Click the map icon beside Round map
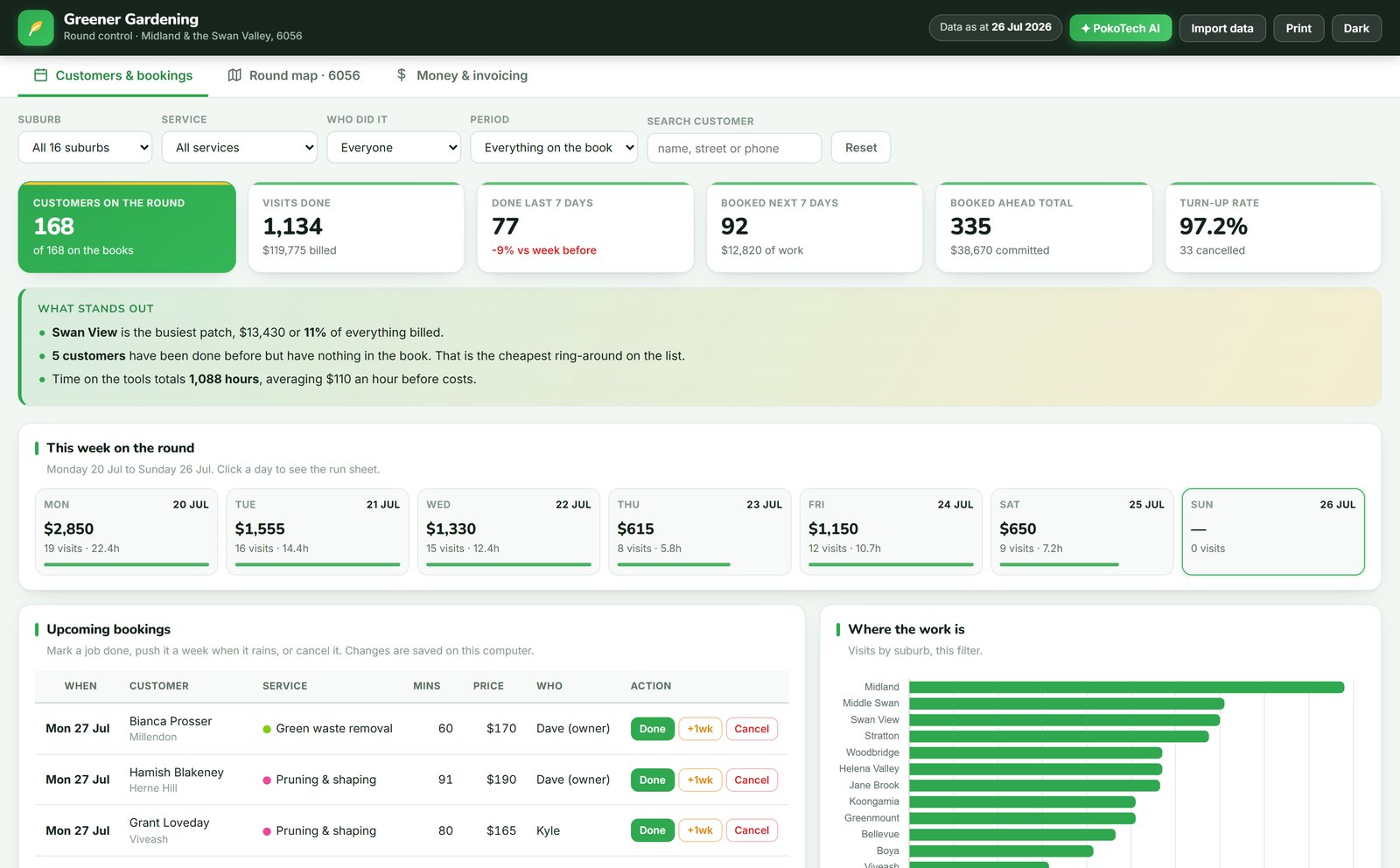The width and height of the screenshot is (1400, 868). point(234,75)
